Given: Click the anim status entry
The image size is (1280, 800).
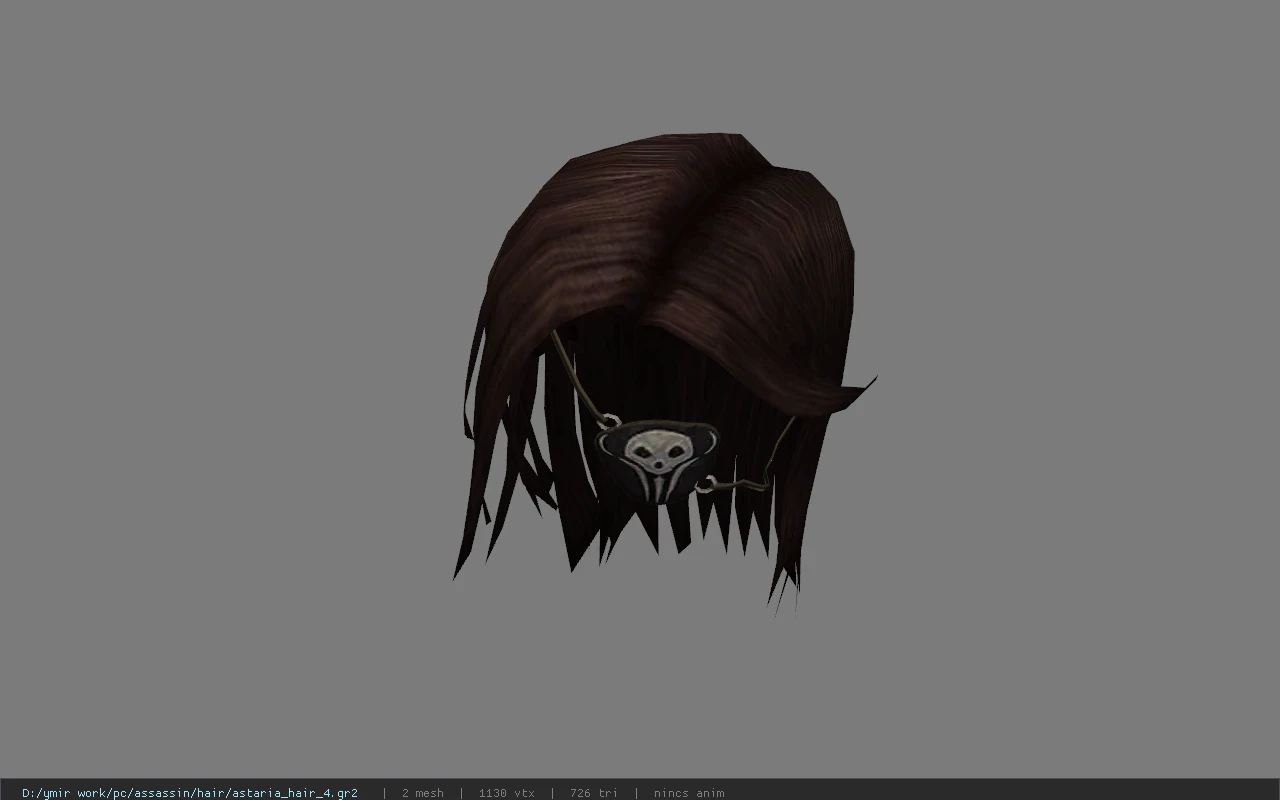Looking at the screenshot, I should click(x=689, y=793).
